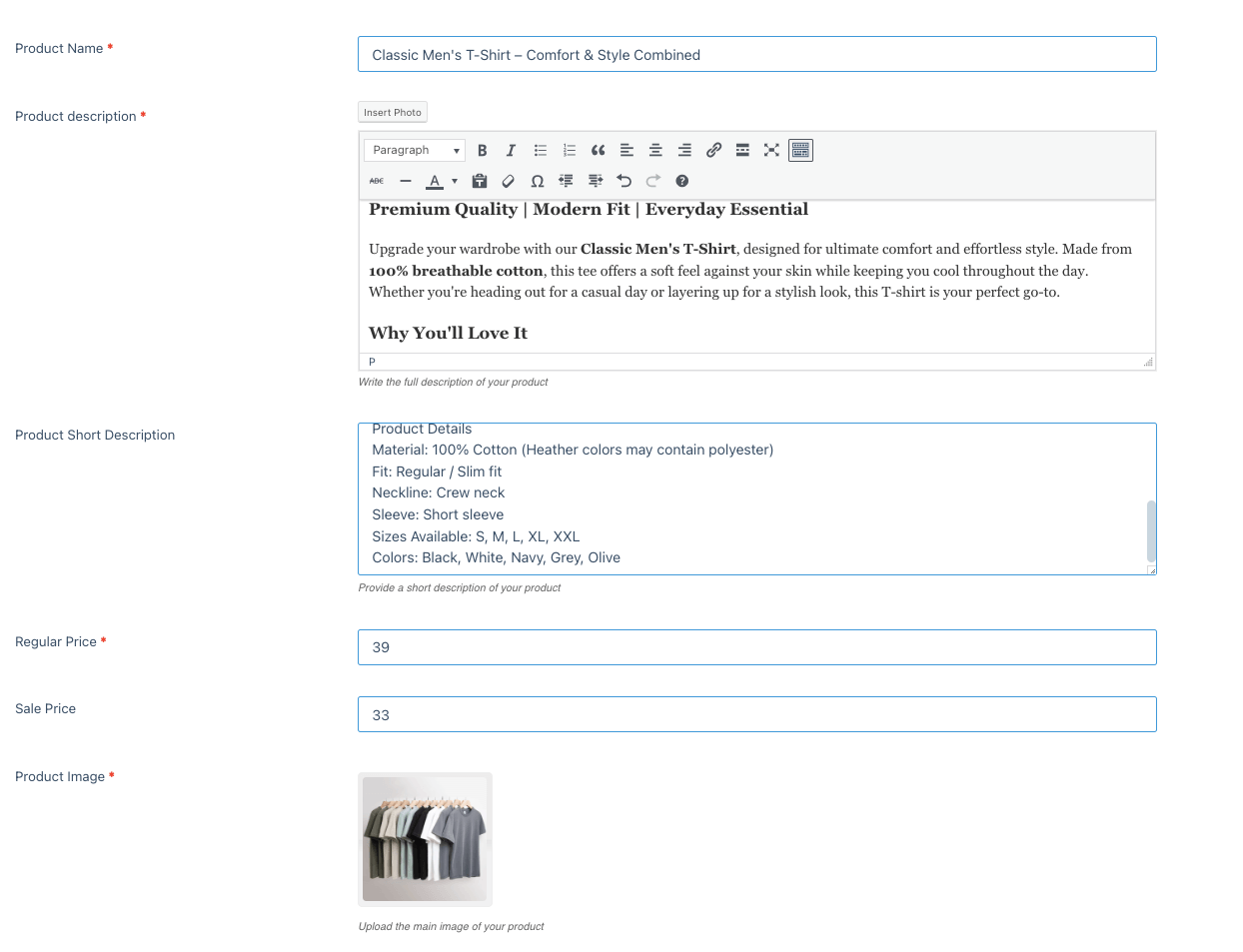Decrease paragraph indent

(567, 181)
